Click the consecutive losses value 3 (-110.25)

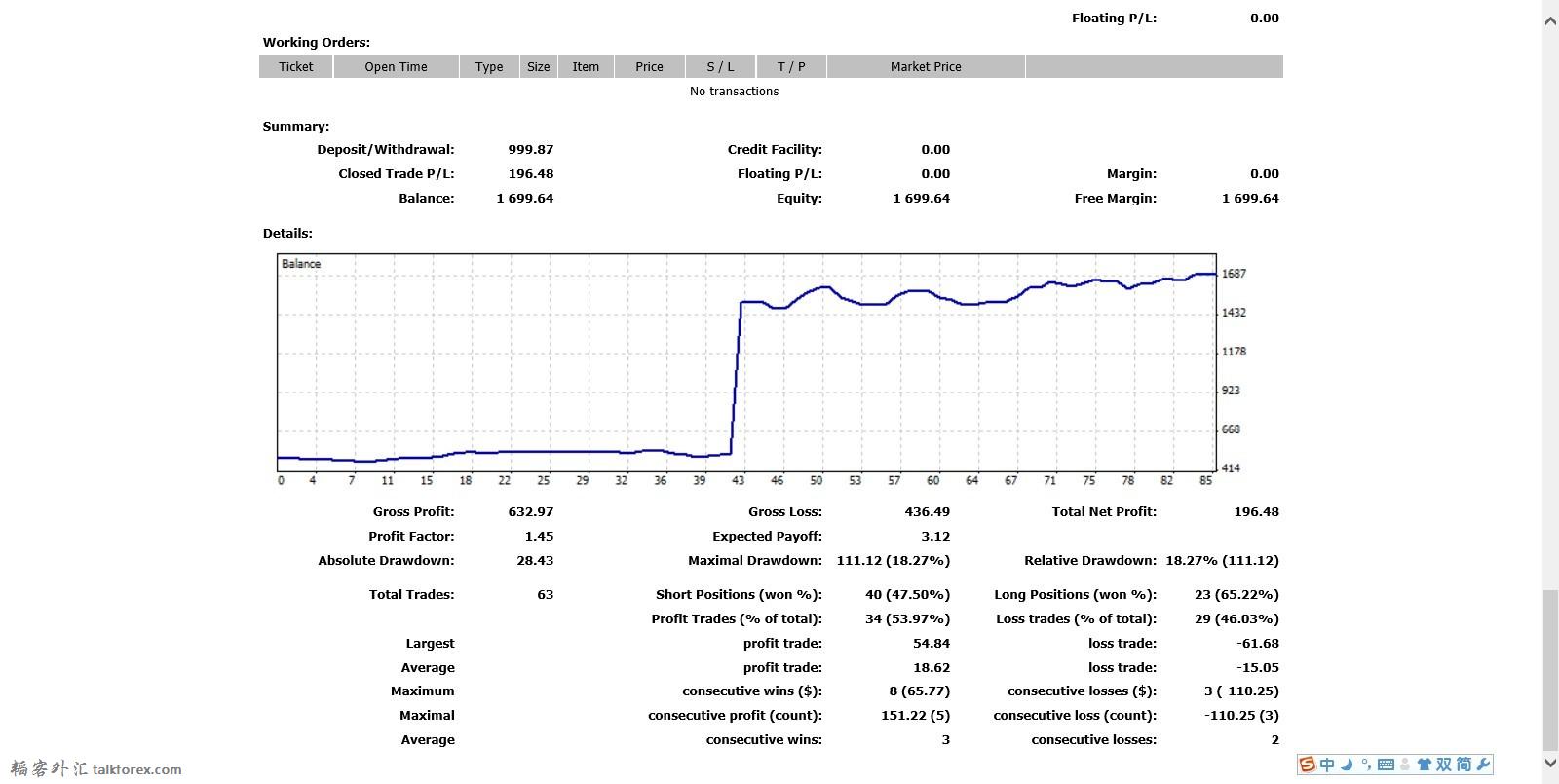click(1241, 691)
